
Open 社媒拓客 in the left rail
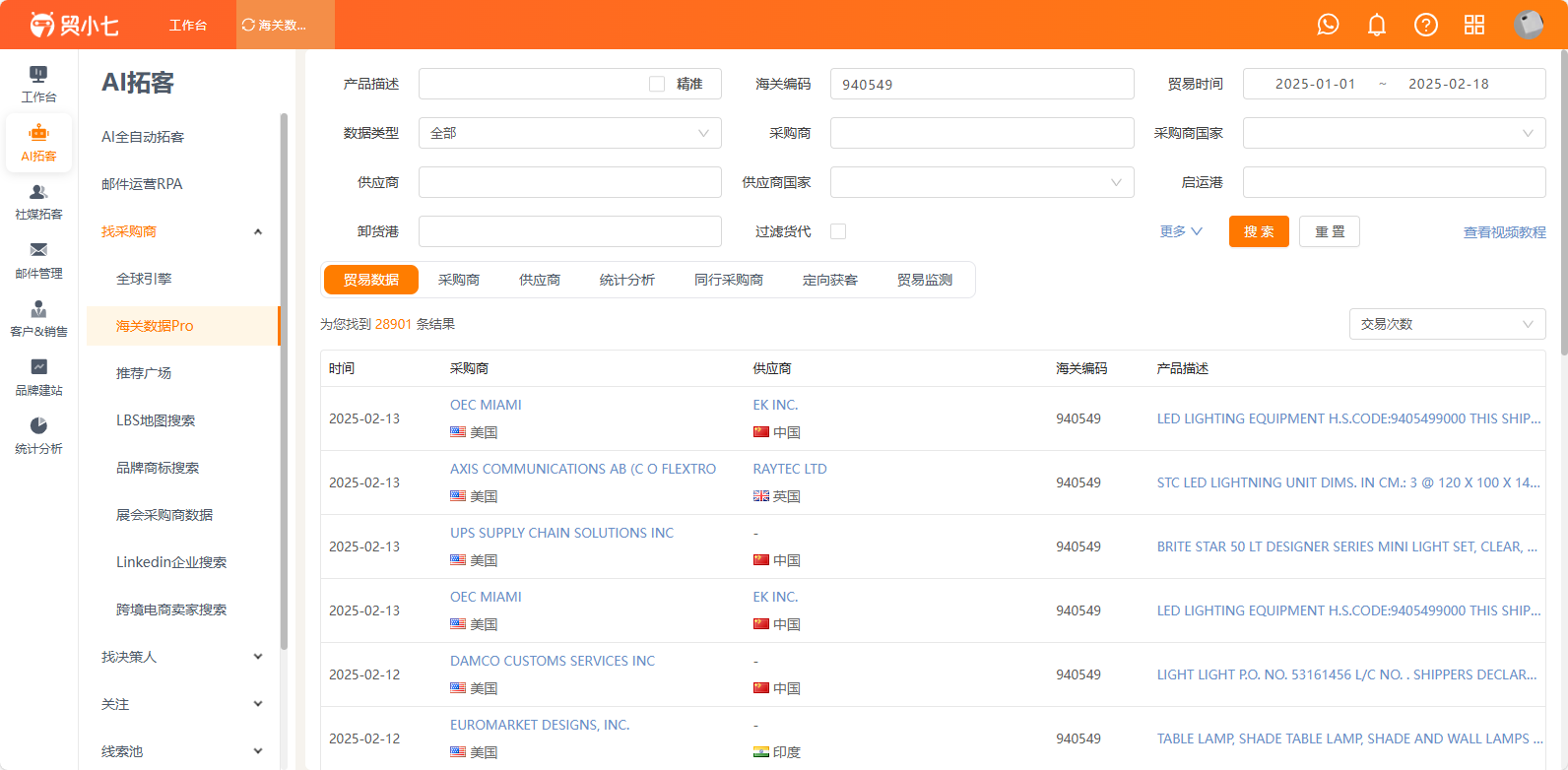[38, 202]
